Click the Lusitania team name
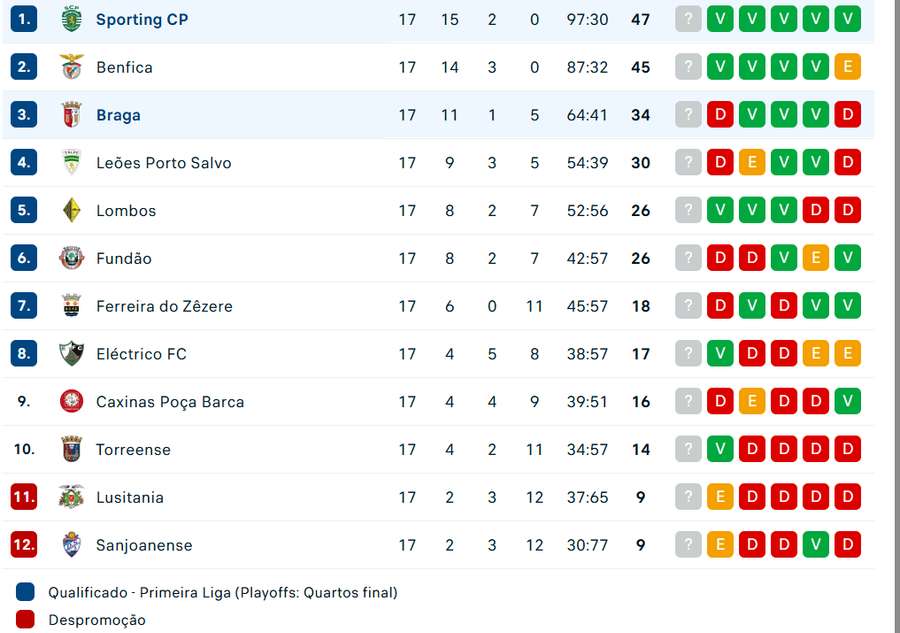Viewport: 900px width, 633px height. [x=130, y=497]
